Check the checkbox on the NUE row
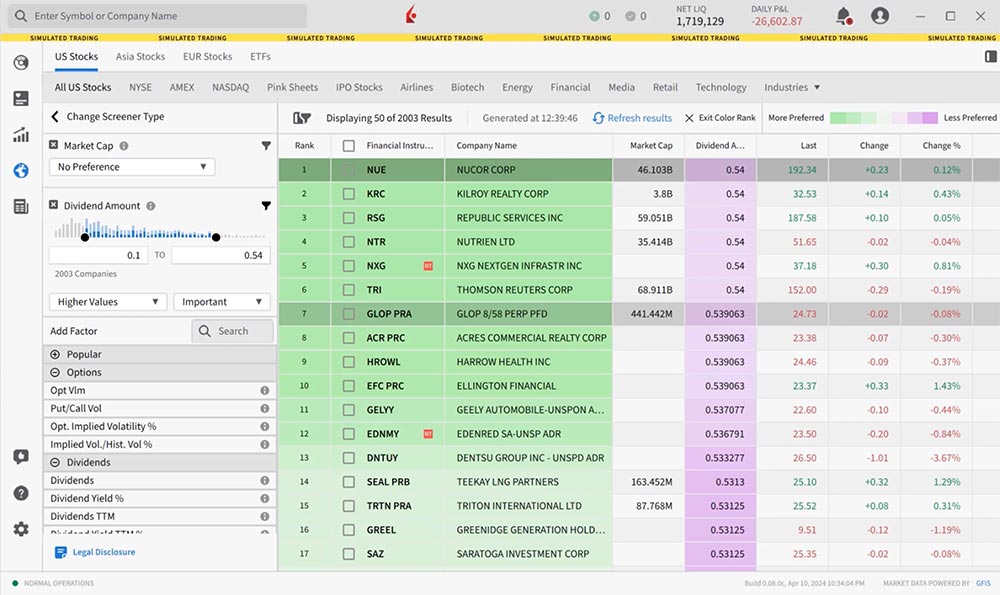The width and height of the screenshot is (1000, 595). (348, 170)
